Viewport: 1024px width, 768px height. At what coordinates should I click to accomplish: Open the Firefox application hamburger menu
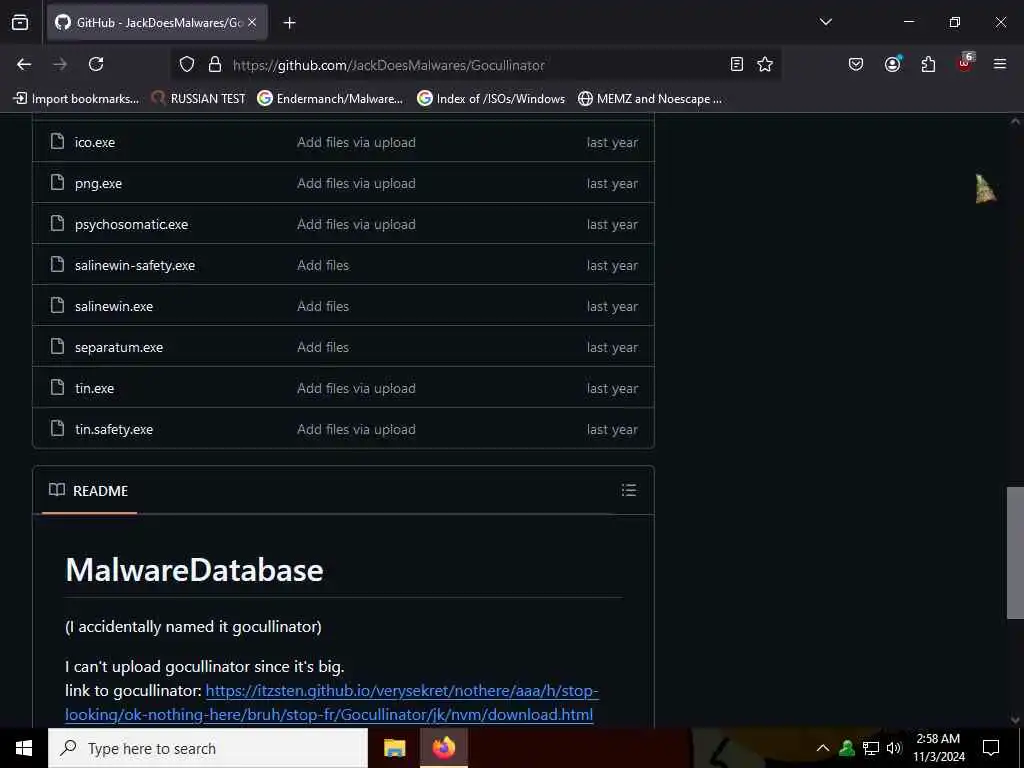pyautogui.click(x=1000, y=64)
